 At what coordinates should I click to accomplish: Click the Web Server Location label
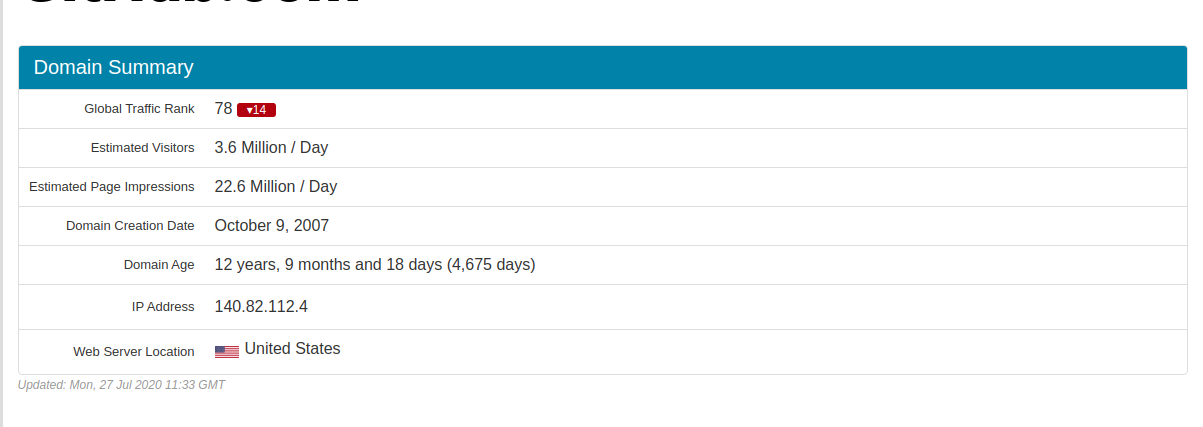click(x=134, y=352)
